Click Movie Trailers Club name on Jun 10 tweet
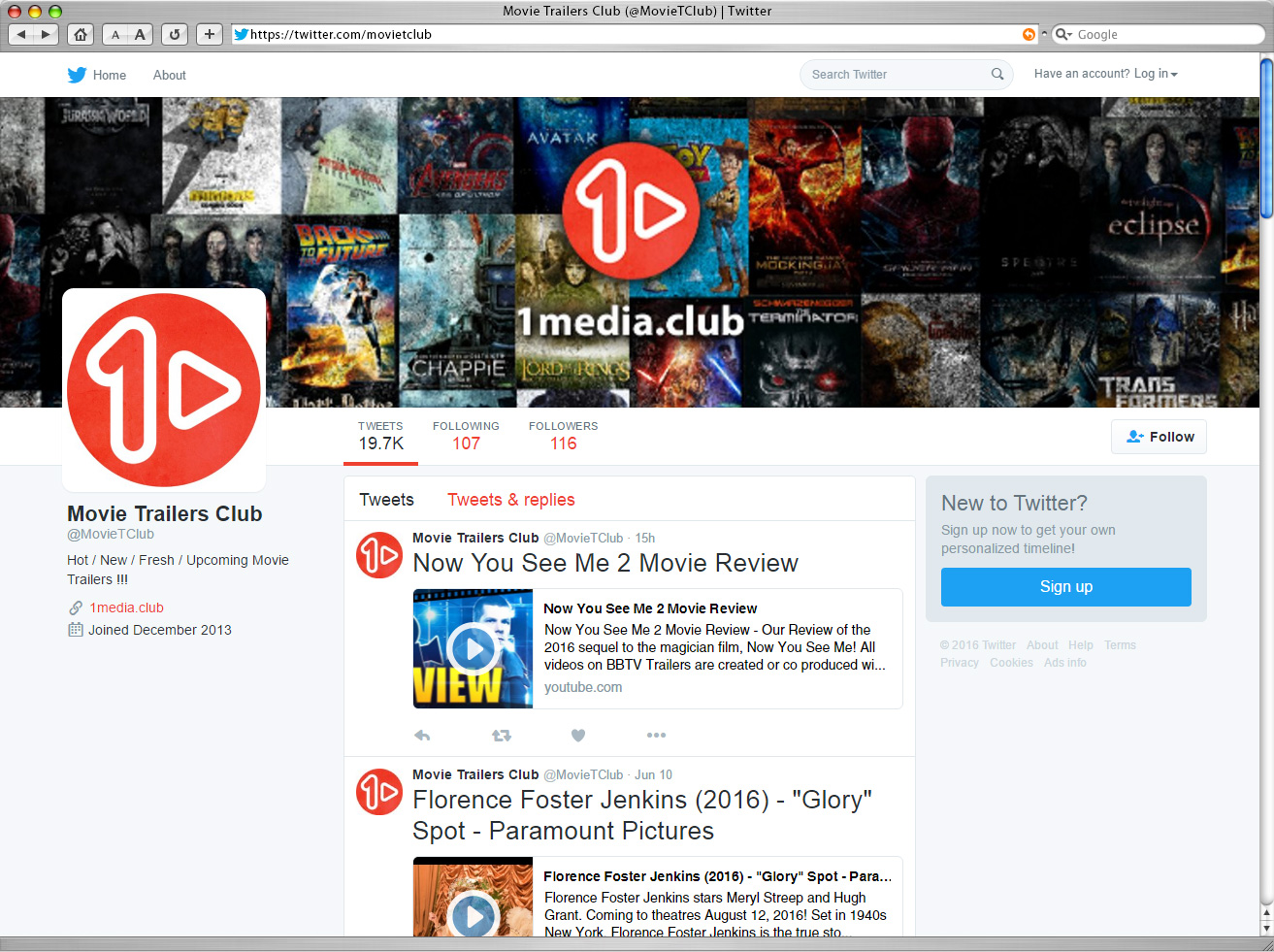Screen dimensions: 1274x952 pyautogui.click(x=475, y=774)
